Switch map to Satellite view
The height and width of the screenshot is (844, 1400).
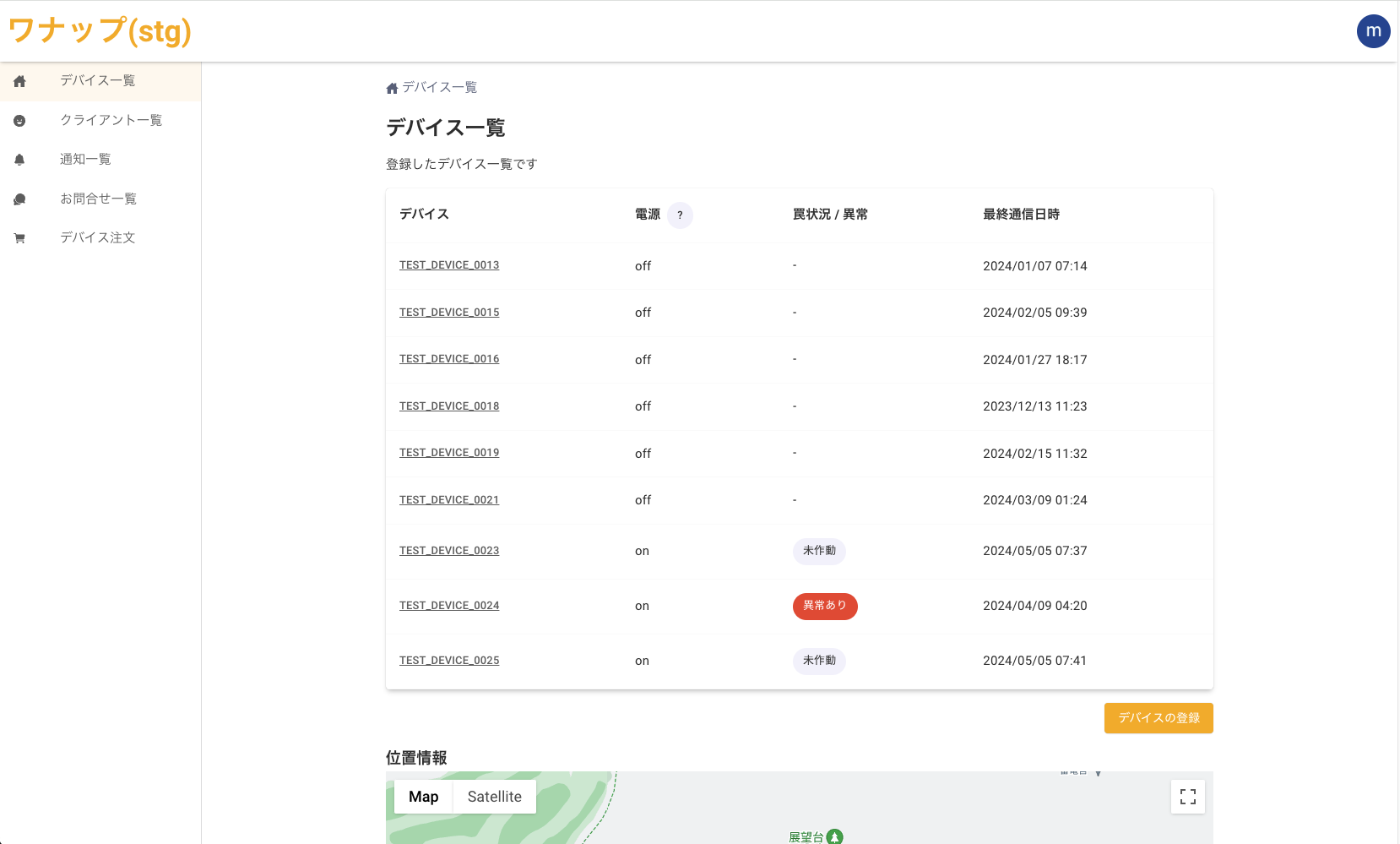pyautogui.click(x=495, y=797)
